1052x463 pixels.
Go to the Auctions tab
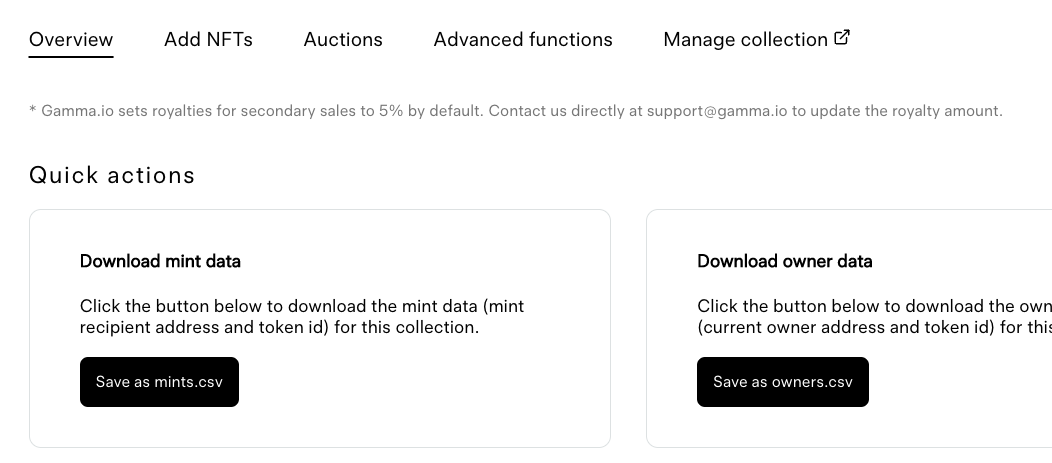[343, 40]
